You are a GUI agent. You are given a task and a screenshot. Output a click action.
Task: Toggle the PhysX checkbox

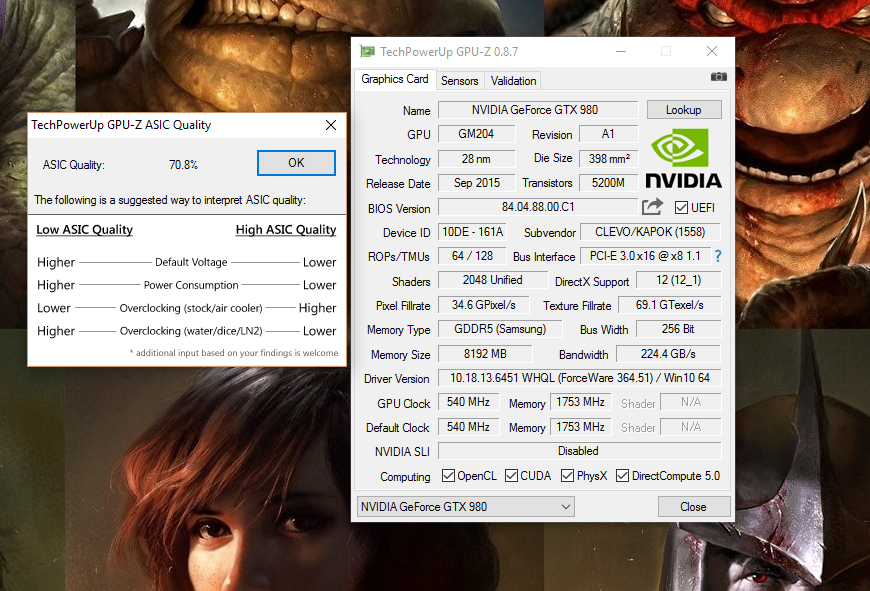(x=567, y=476)
